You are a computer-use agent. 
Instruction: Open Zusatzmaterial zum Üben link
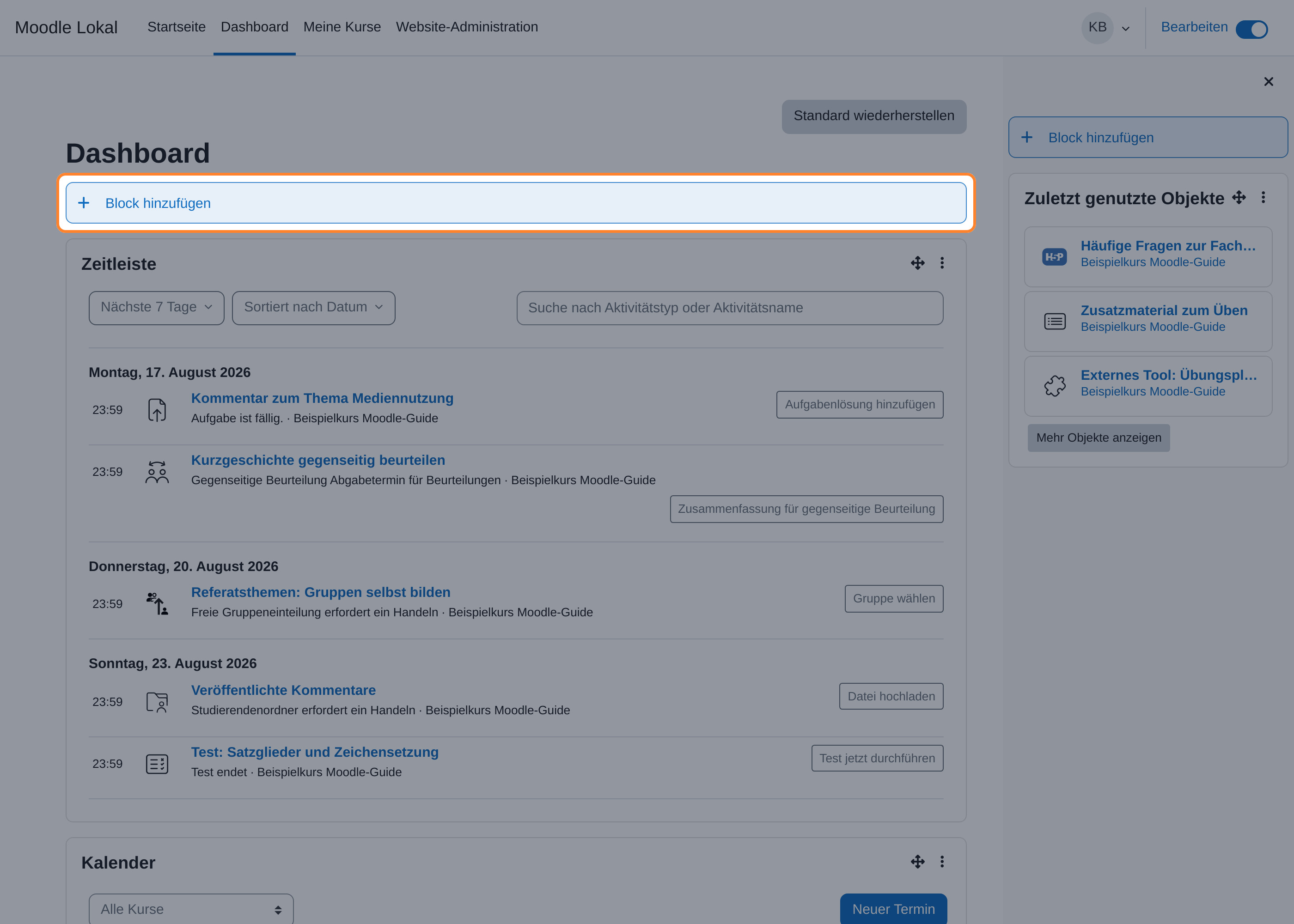pos(1164,310)
